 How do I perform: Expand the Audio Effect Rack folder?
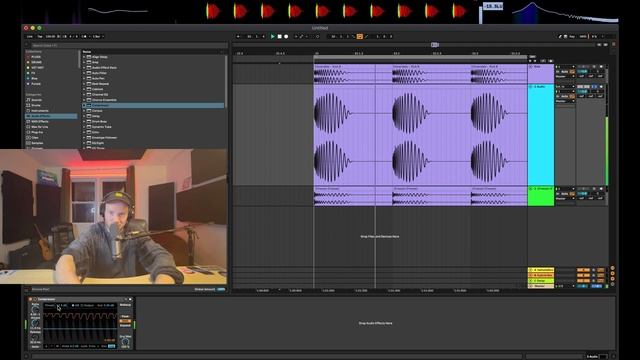84,68
